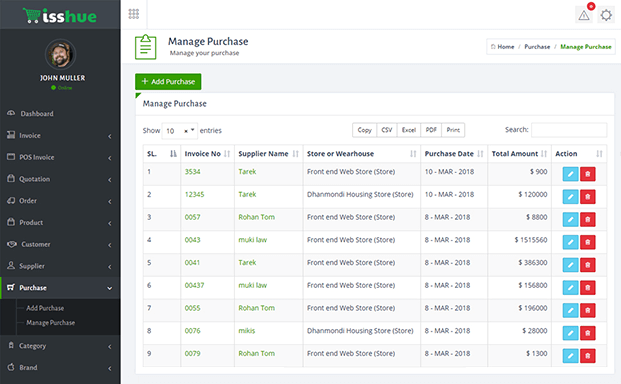Open invoice number 12345 link

click(194, 194)
